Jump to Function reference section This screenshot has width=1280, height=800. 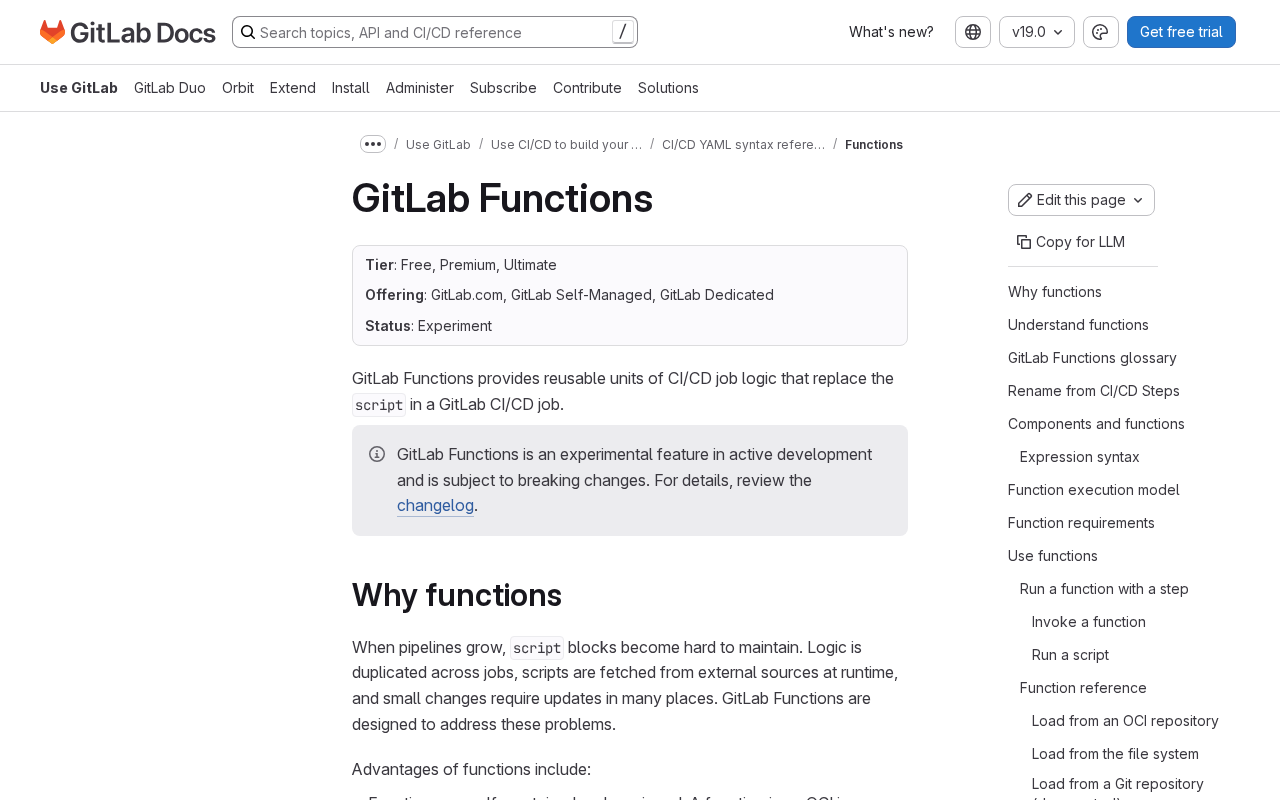pyautogui.click(x=1083, y=688)
